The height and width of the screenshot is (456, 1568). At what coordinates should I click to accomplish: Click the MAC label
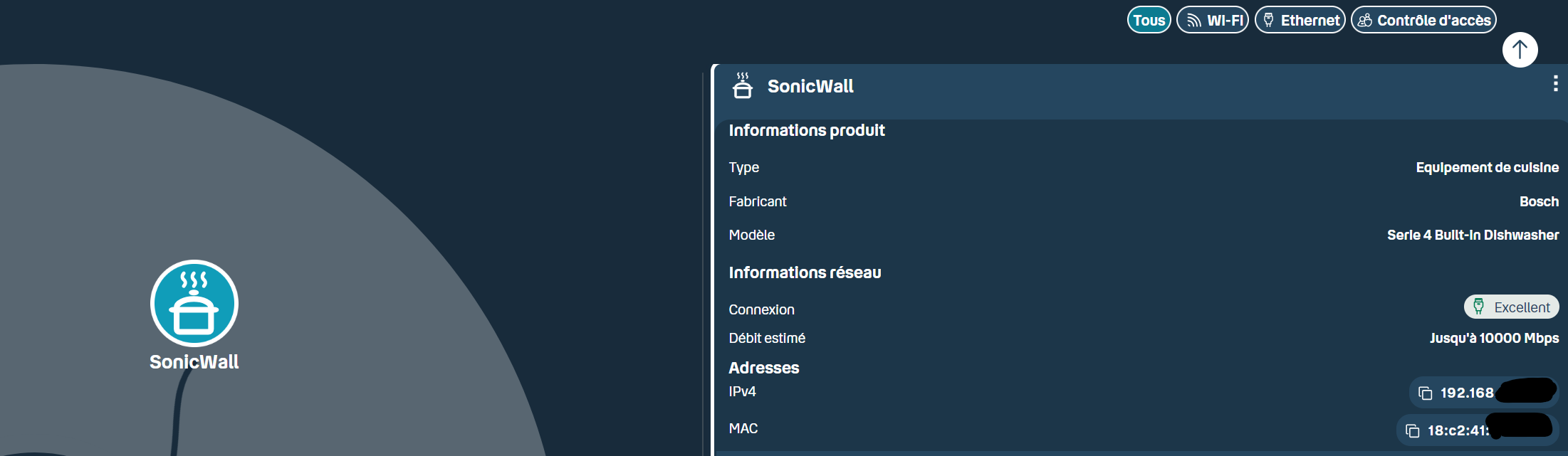click(743, 428)
